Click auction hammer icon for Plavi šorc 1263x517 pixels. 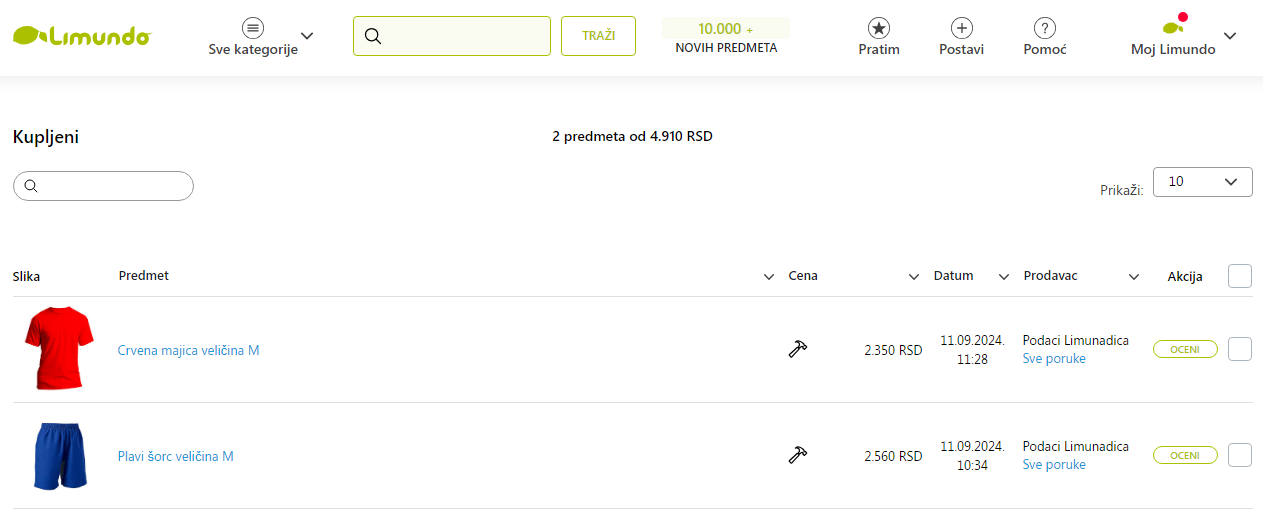click(x=797, y=455)
